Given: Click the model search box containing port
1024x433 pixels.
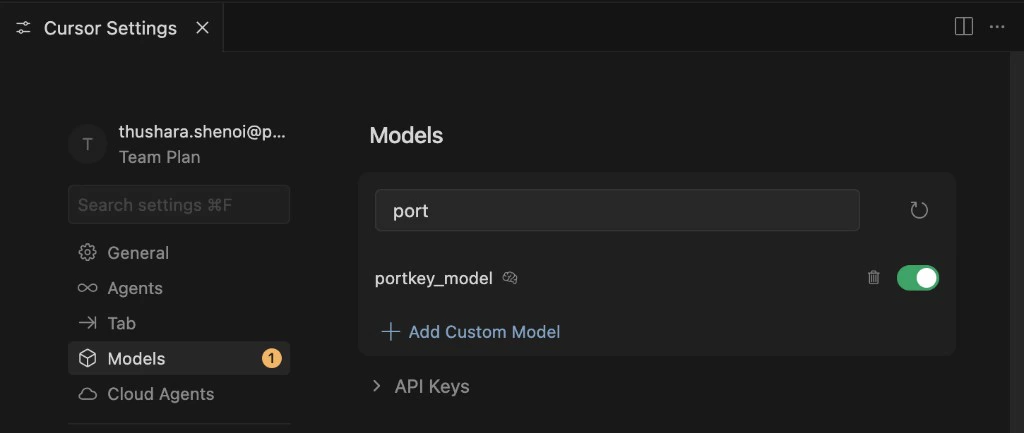Looking at the screenshot, I should (x=617, y=211).
